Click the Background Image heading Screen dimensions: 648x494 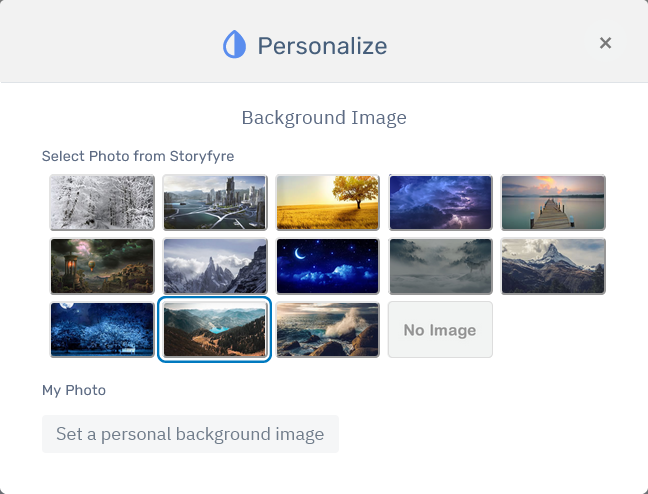[x=324, y=118]
